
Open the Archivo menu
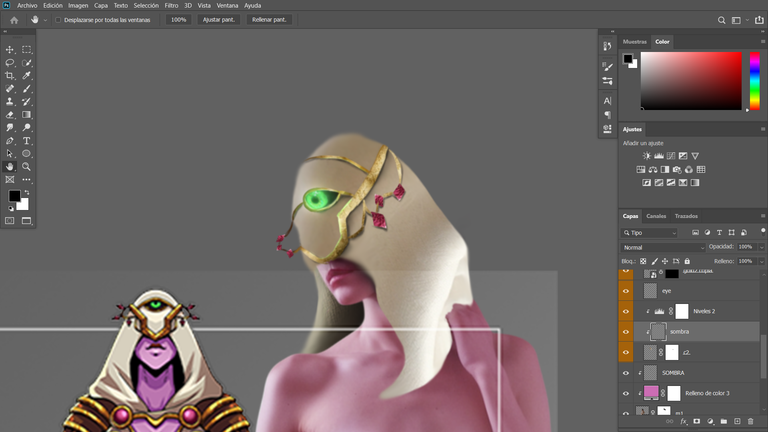click(x=27, y=5)
